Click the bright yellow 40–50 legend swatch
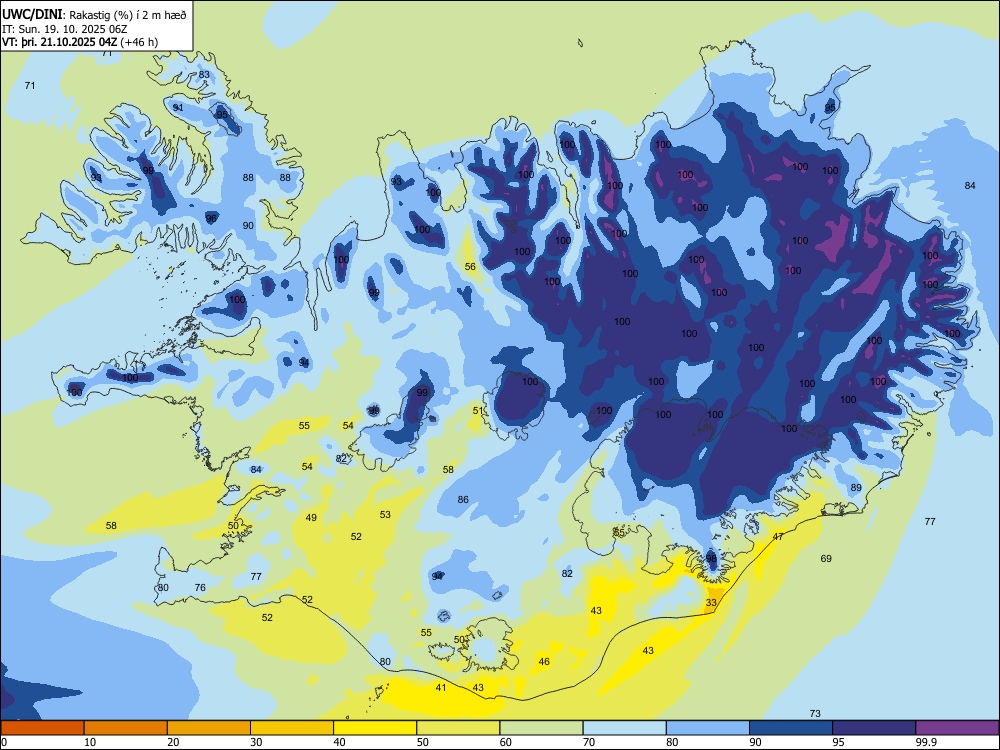1000x750 pixels. tap(375, 728)
